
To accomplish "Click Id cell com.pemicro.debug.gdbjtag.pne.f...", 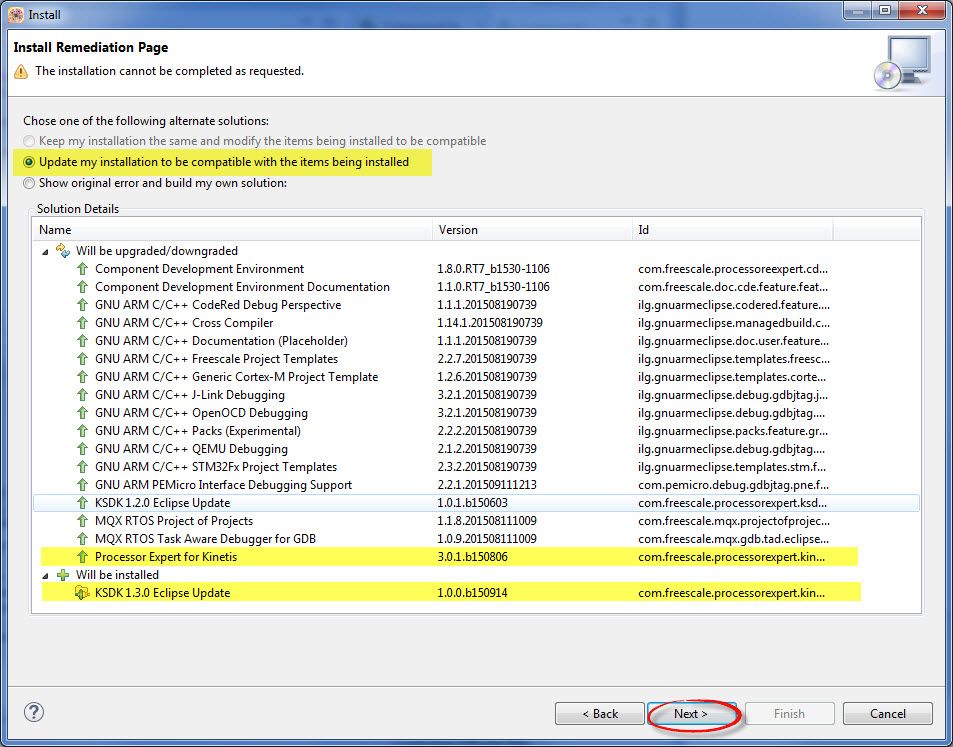I will pyautogui.click(x=734, y=484).
